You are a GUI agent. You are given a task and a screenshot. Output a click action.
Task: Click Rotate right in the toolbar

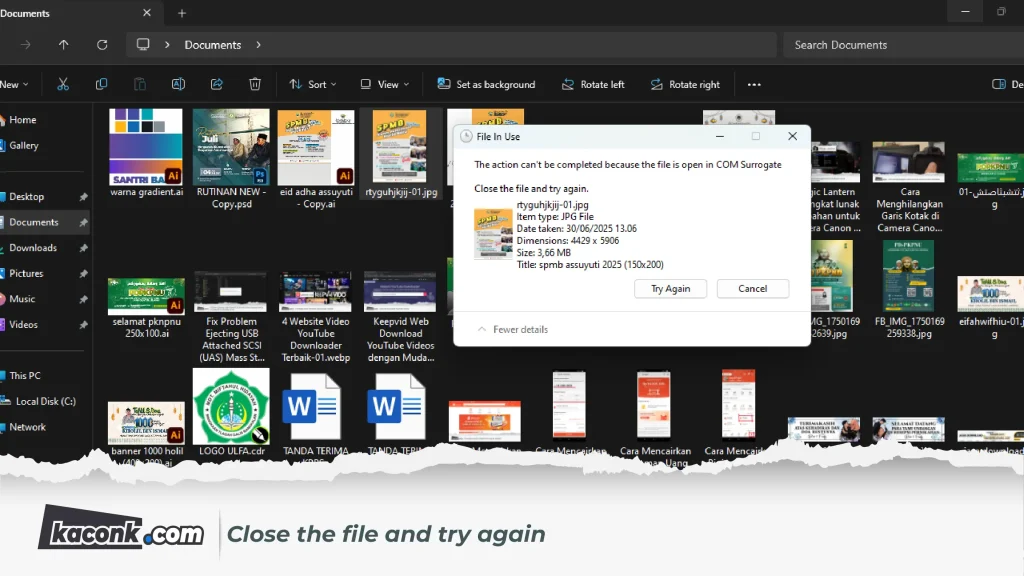point(685,84)
